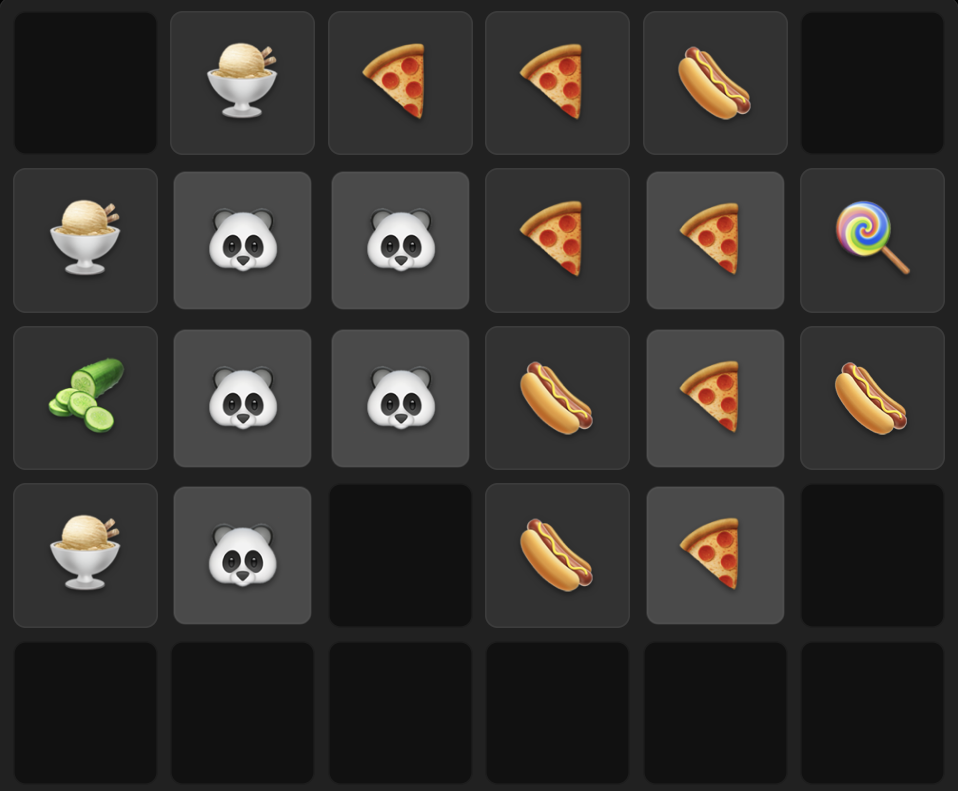Image resolution: width=958 pixels, height=791 pixels.
Task: Click the pizza tile right of top-row ice cream
Action: pos(400,82)
